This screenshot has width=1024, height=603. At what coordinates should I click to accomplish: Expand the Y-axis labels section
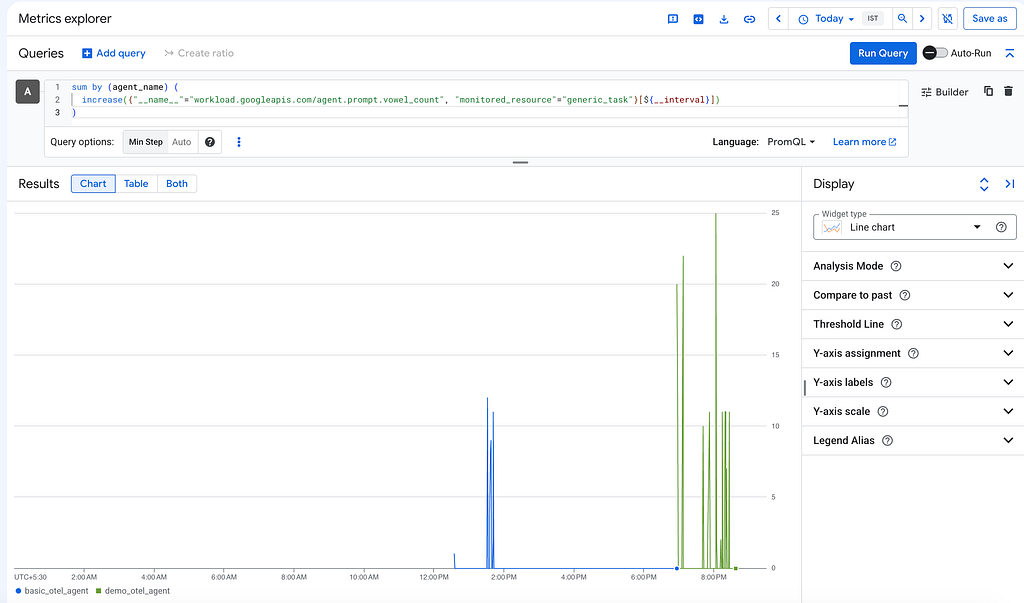tap(1008, 382)
